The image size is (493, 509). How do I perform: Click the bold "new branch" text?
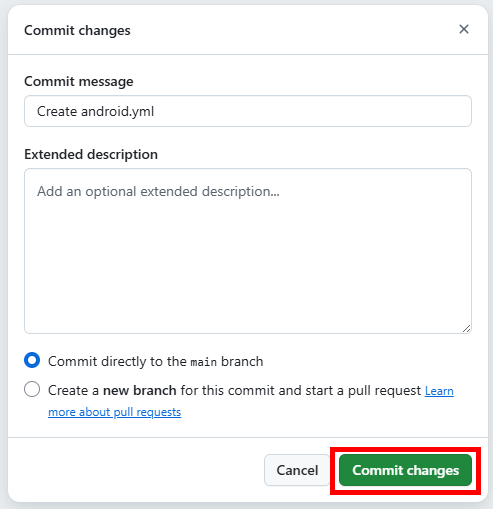point(140,390)
